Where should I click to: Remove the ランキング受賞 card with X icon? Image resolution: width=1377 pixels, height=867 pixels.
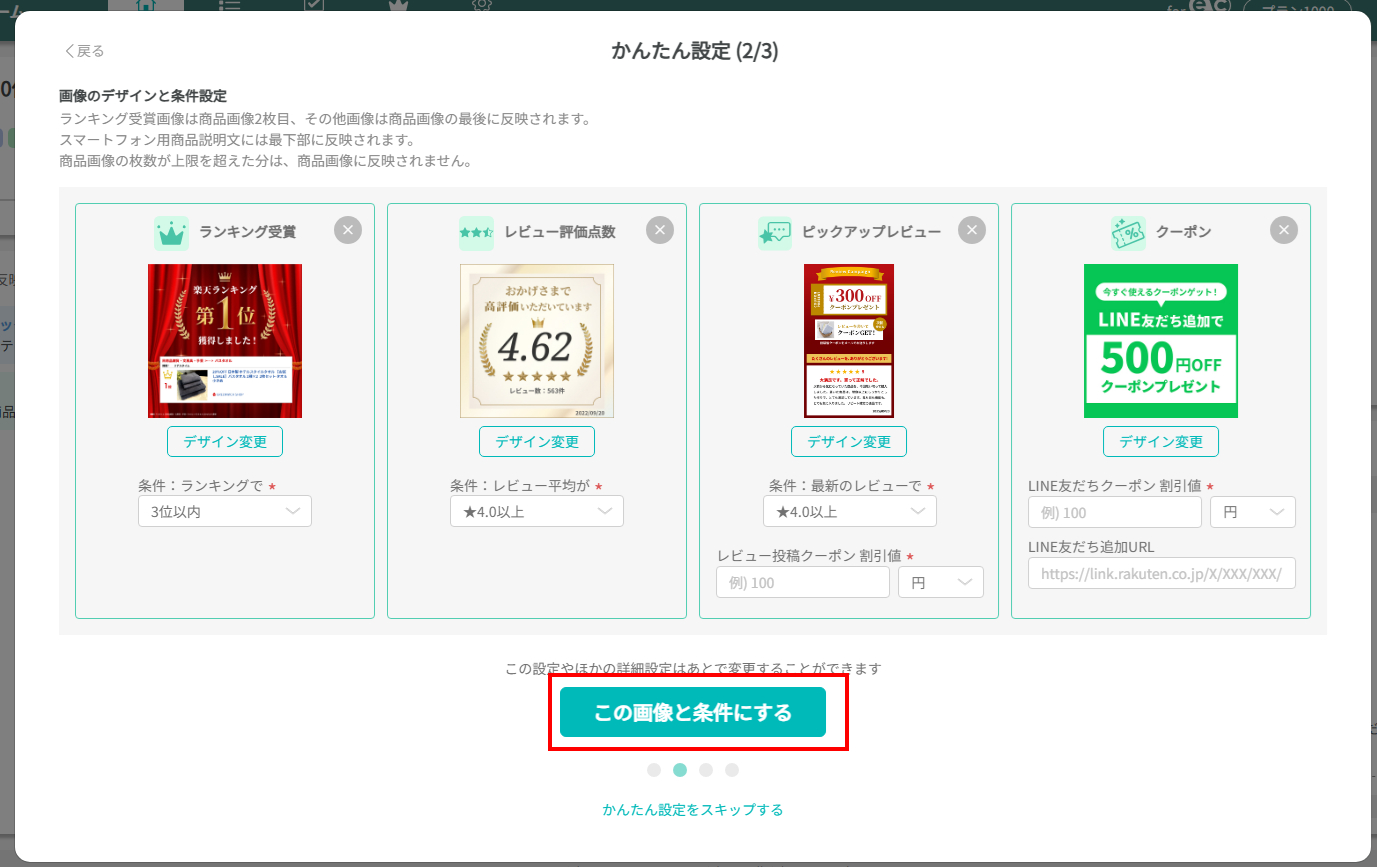coord(347,231)
